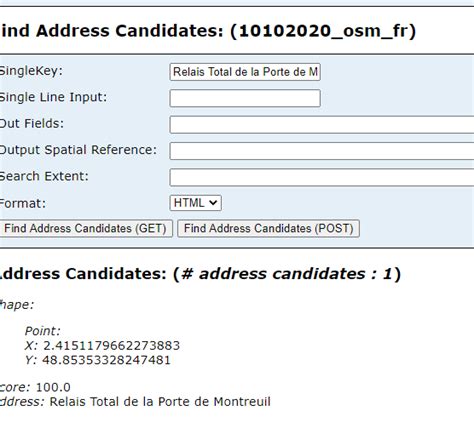Click the 10102020_osm_fr page heading

207,31
